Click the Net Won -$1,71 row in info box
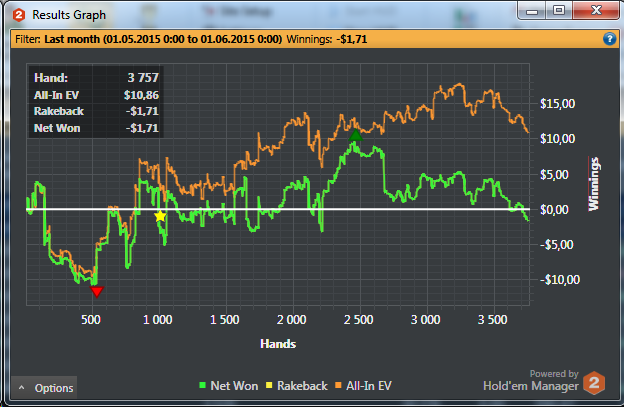This screenshot has height=407, width=624. 96,128
